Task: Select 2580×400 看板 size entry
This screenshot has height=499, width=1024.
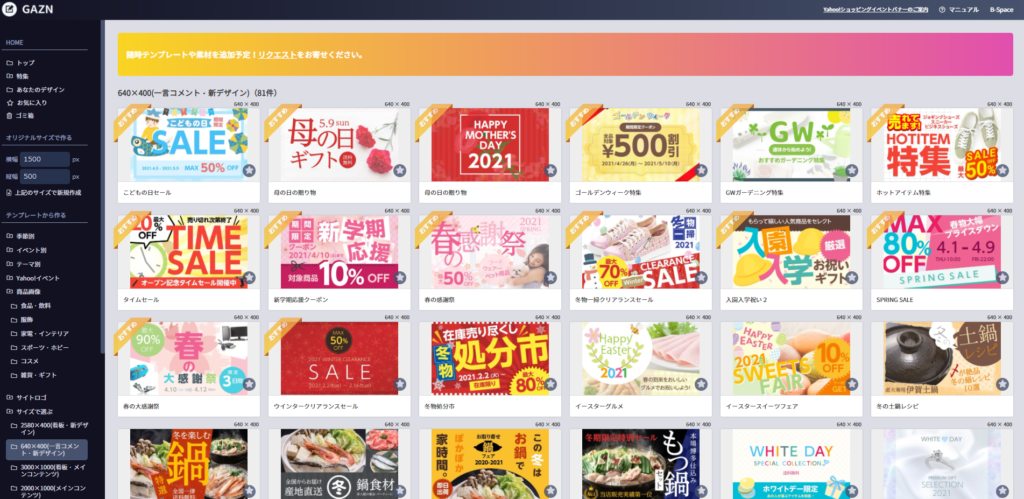Action: [49, 428]
